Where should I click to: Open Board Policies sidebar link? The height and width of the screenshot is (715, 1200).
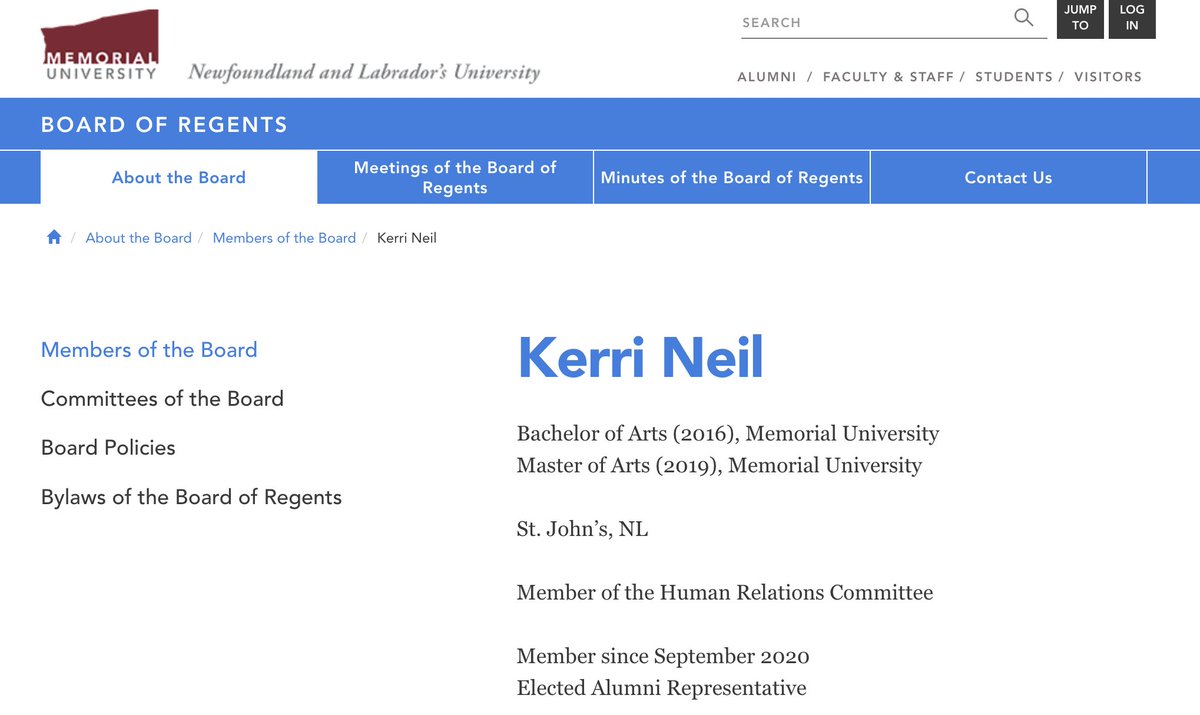108,448
